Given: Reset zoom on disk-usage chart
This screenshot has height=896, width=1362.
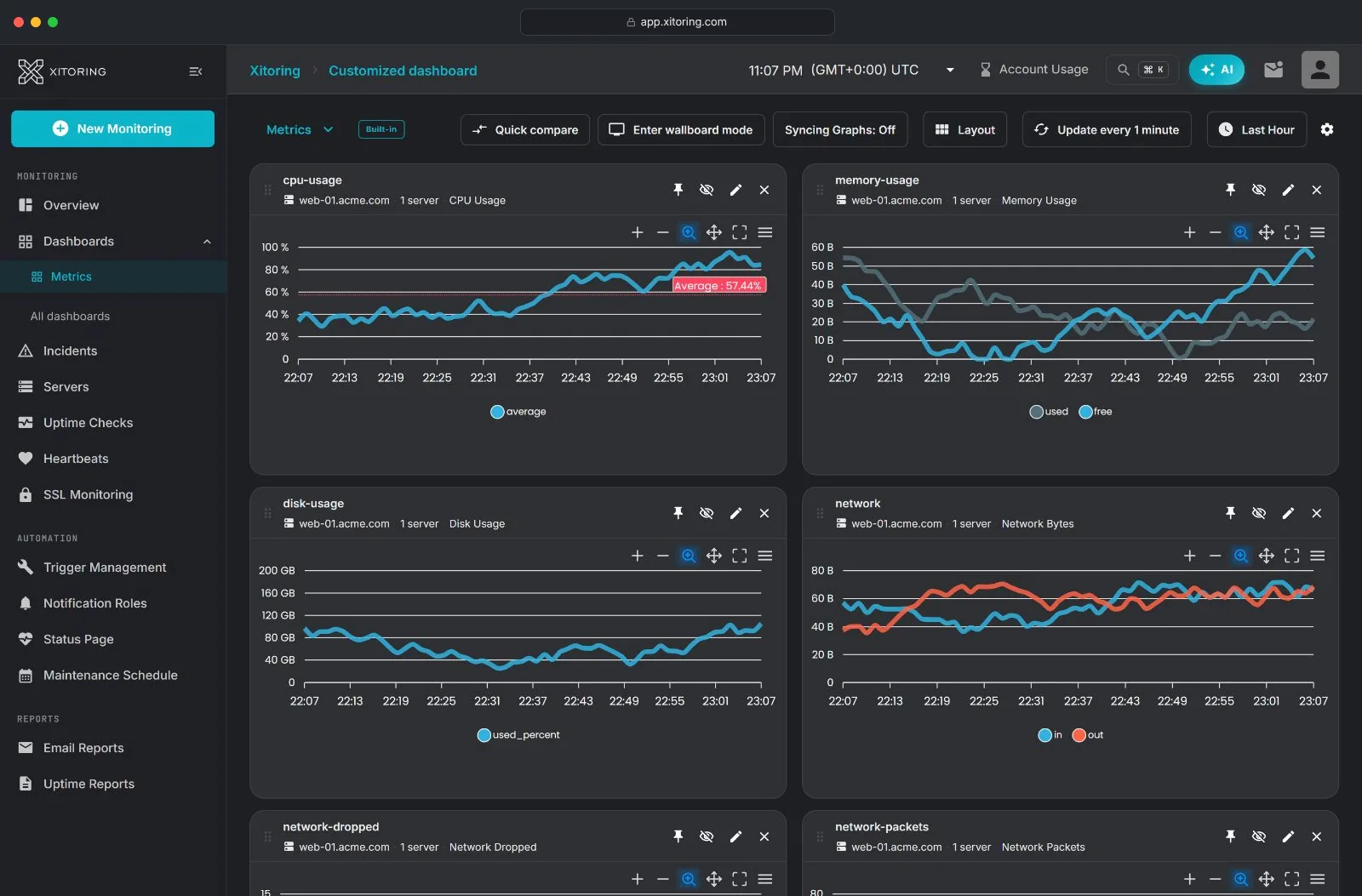Looking at the screenshot, I should coord(740,556).
